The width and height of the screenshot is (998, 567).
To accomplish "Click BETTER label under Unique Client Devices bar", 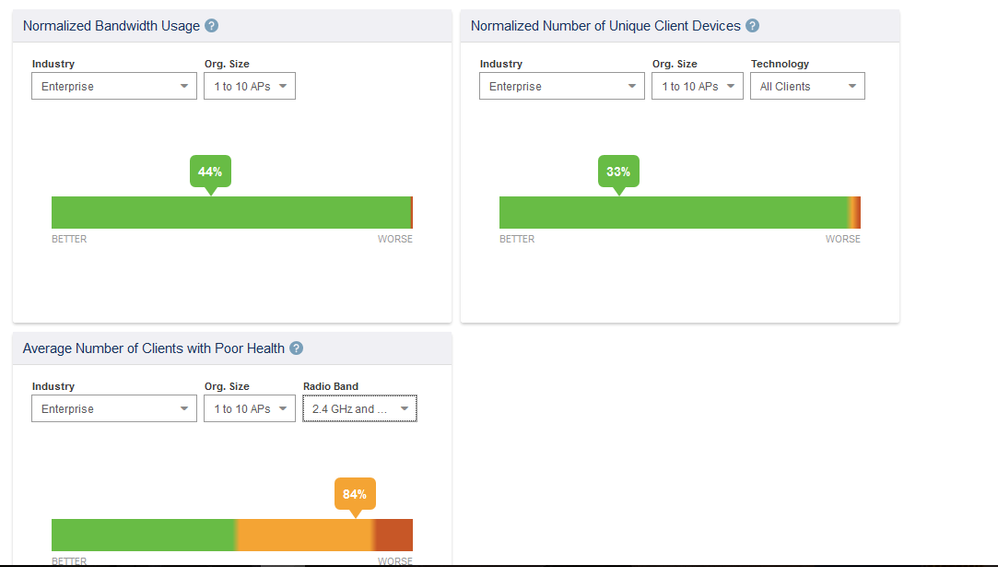I will (517, 239).
